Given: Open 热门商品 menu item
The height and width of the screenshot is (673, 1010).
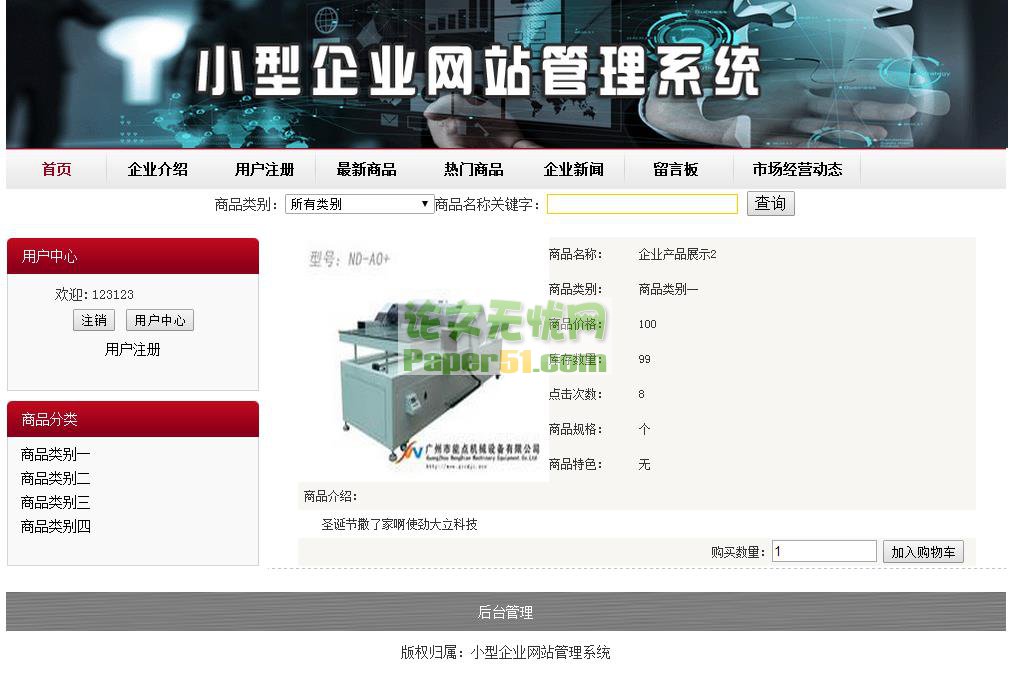Looking at the screenshot, I should (x=473, y=169).
